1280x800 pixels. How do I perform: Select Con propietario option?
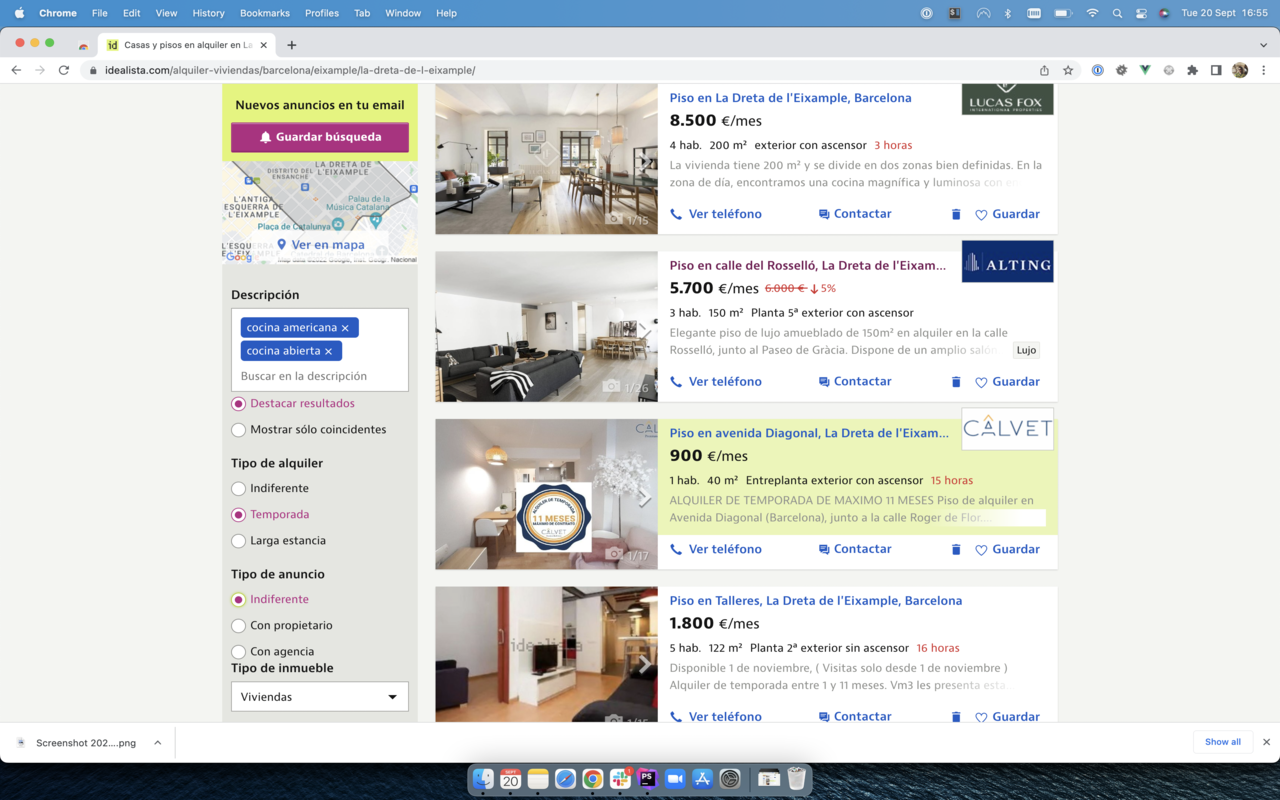pyautogui.click(x=238, y=626)
